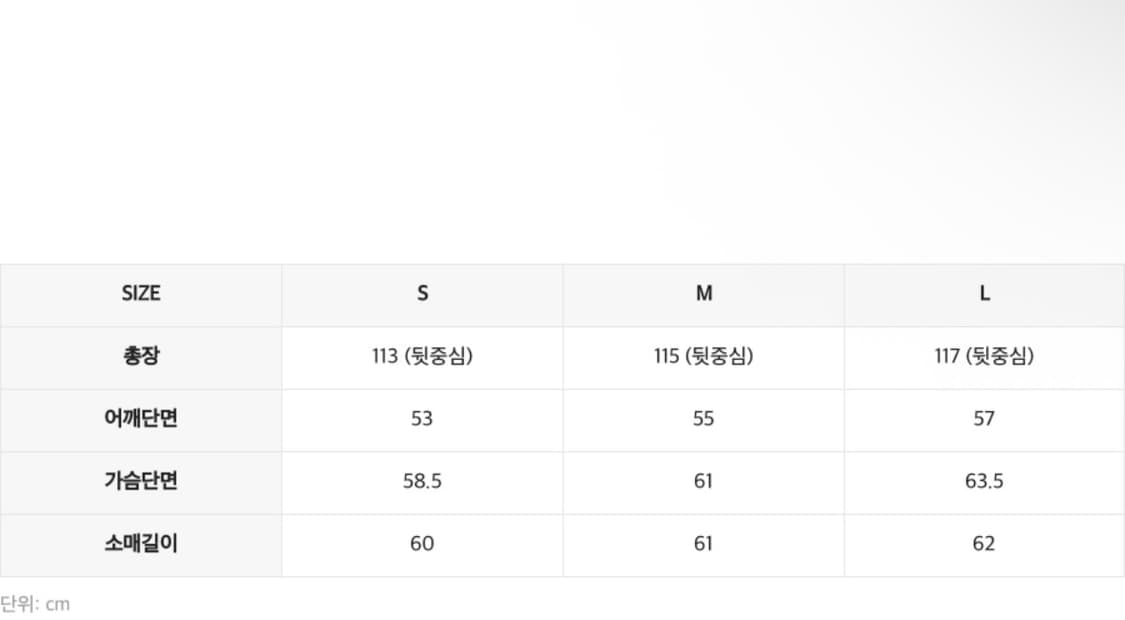Select the S size column header
1125x620 pixels.
pyautogui.click(x=422, y=294)
